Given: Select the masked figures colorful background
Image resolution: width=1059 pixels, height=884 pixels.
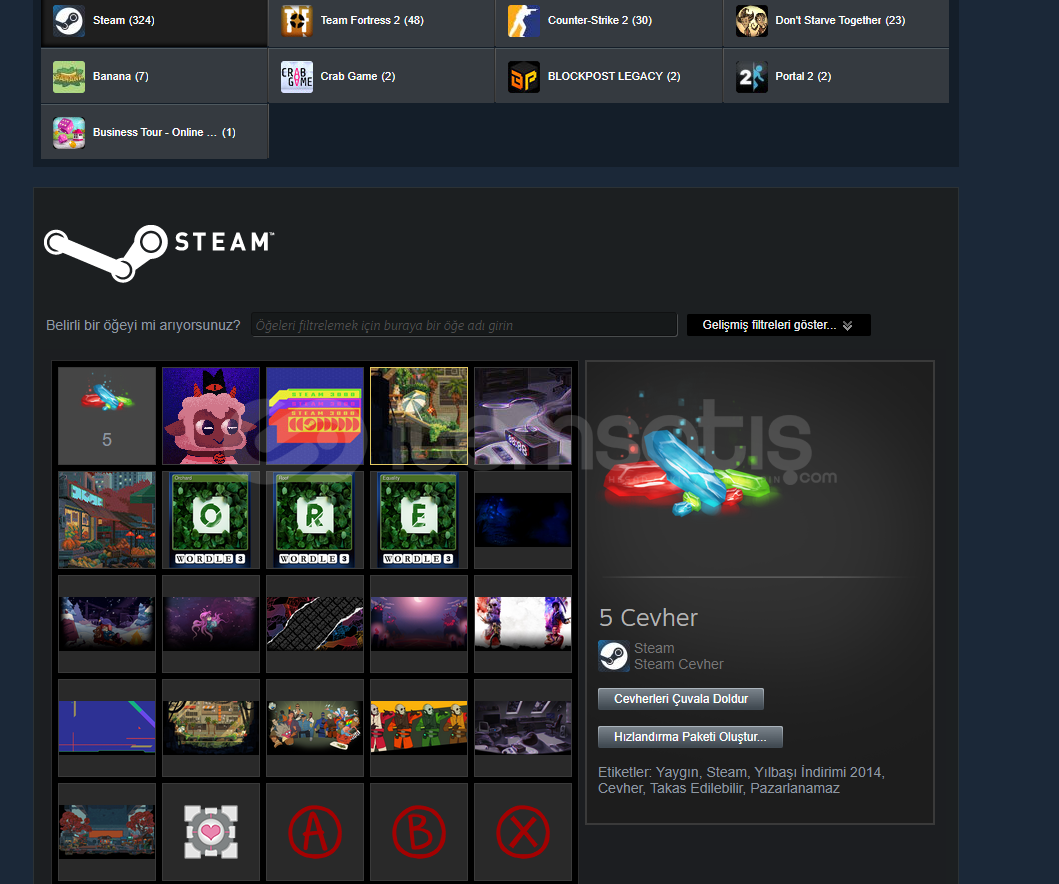Looking at the screenshot, I should coord(419,728).
